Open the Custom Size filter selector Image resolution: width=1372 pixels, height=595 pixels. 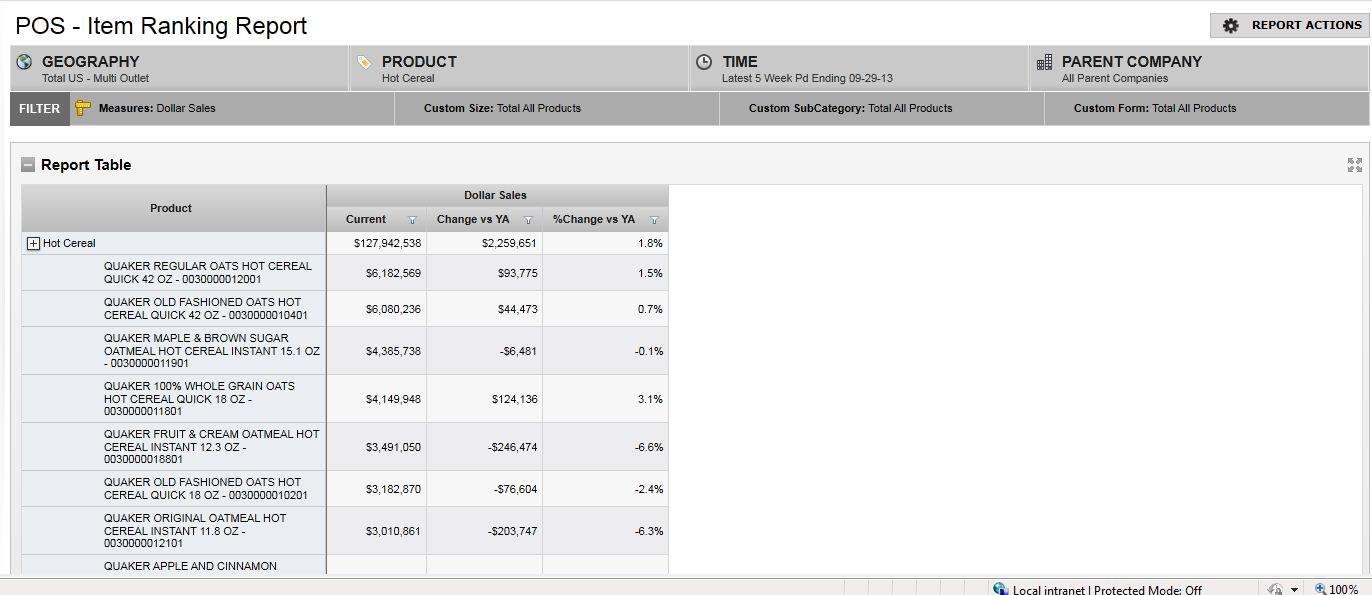(x=502, y=108)
